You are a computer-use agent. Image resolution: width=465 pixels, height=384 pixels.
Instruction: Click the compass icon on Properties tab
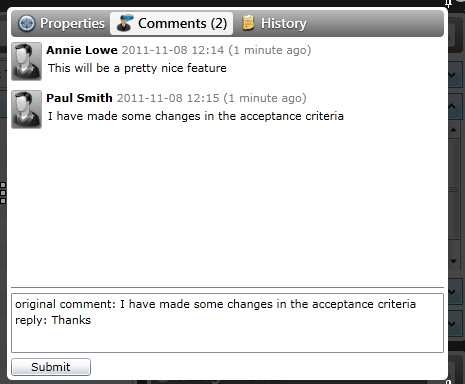26,24
